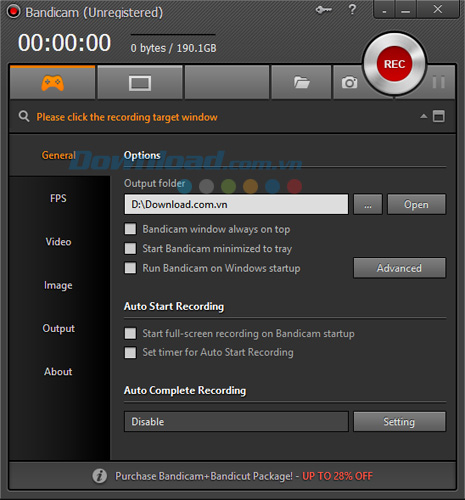Click the blank third mode tab
Screen dimensions: 465x500
point(227,82)
